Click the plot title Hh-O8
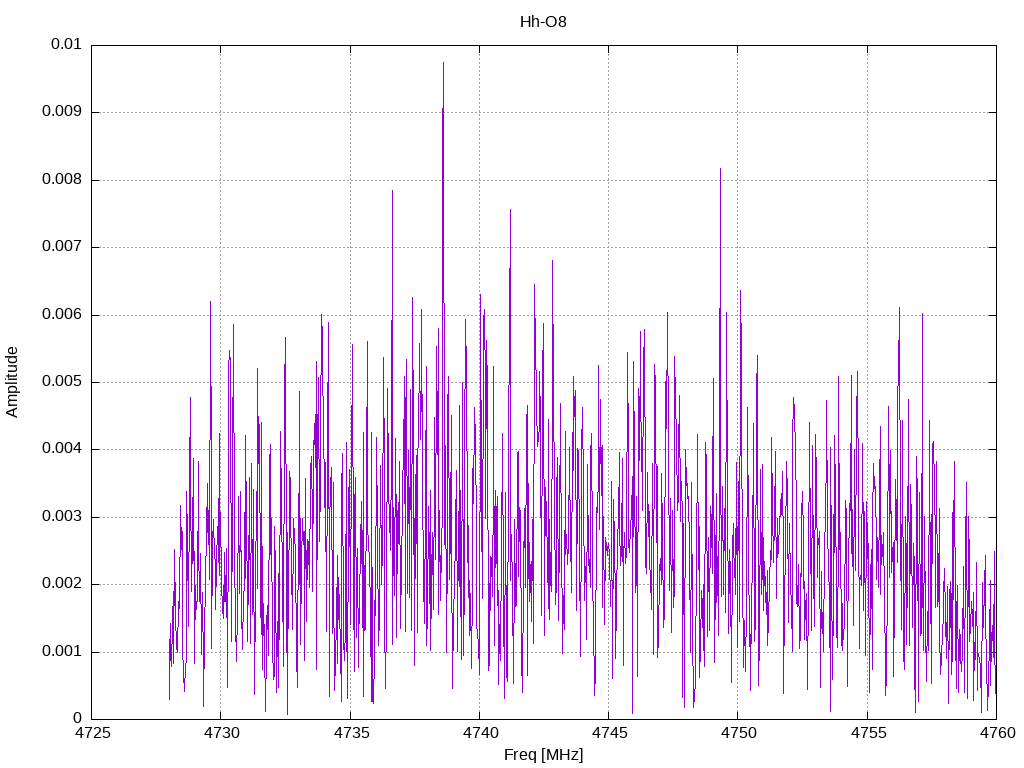Image resolution: width=1024 pixels, height=768 pixels. coord(543,22)
